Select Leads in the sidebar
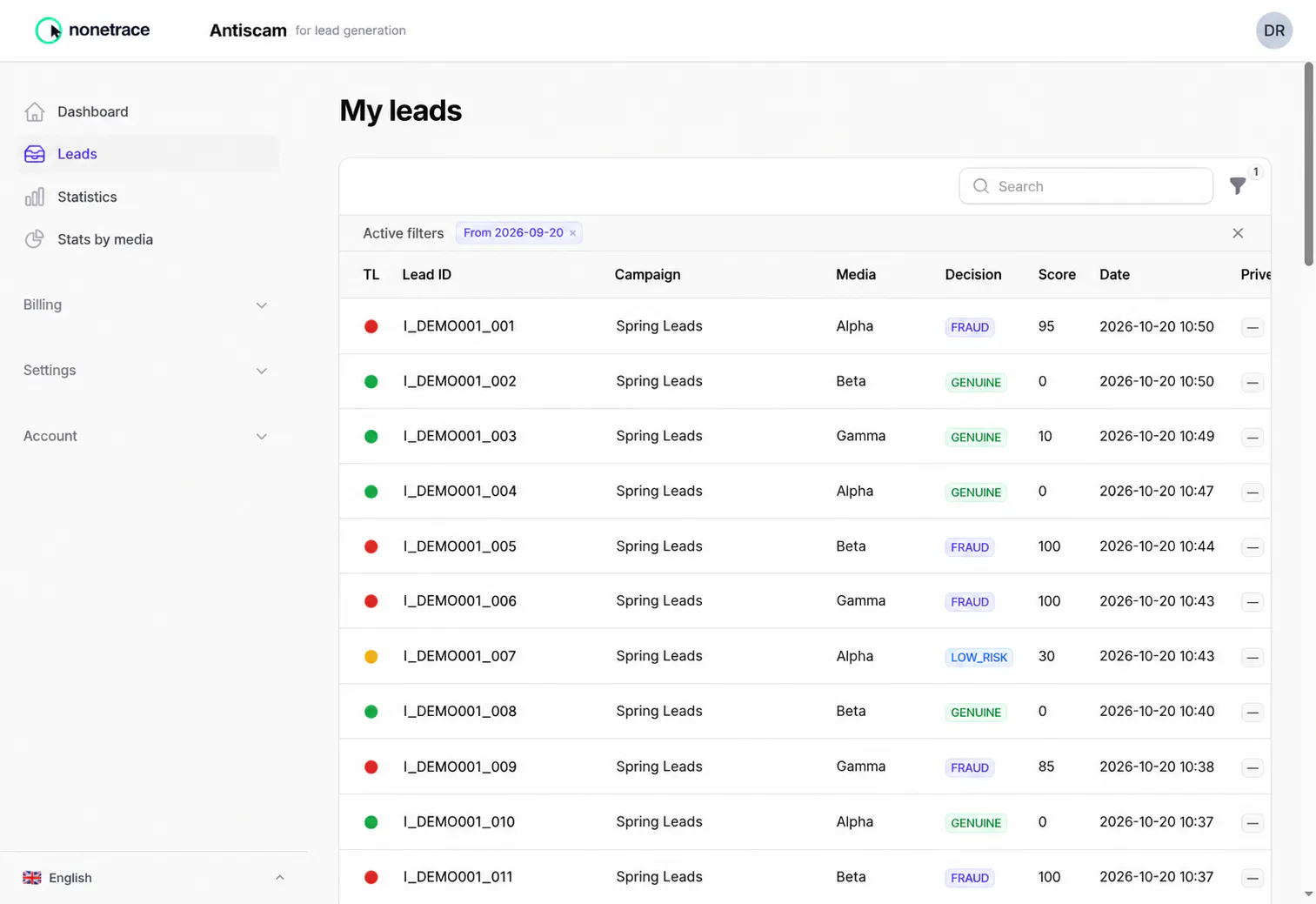Viewport: 1316px width, 904px height. (147, 154)
